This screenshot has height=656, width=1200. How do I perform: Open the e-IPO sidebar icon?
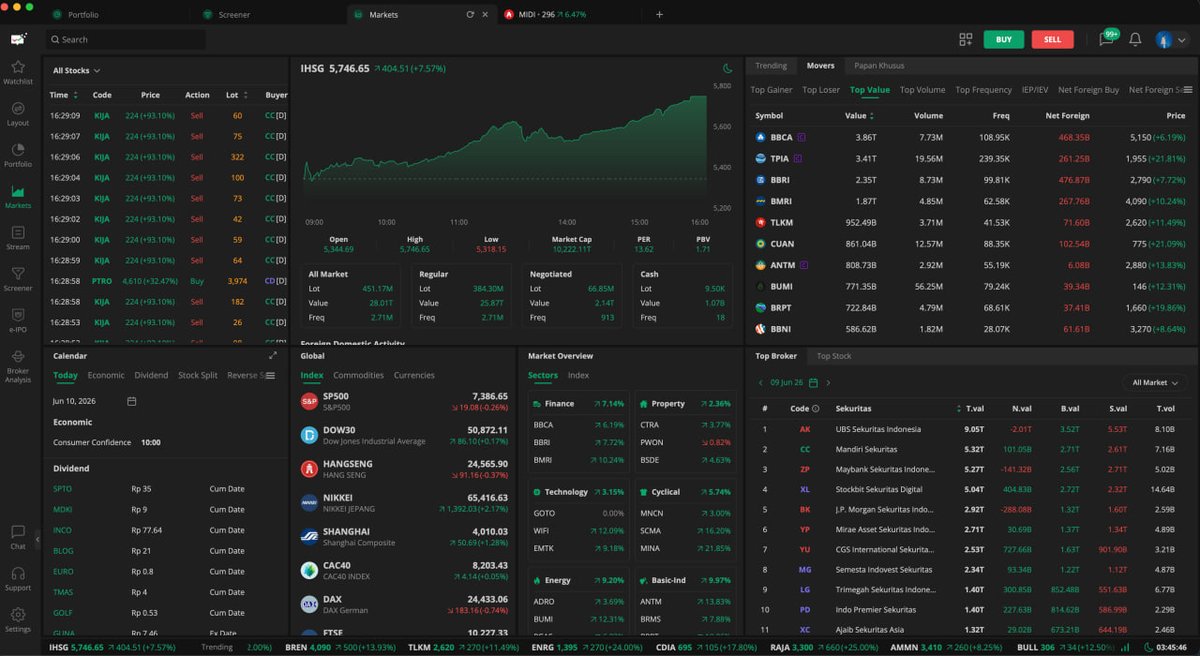(x=18, y=320)
